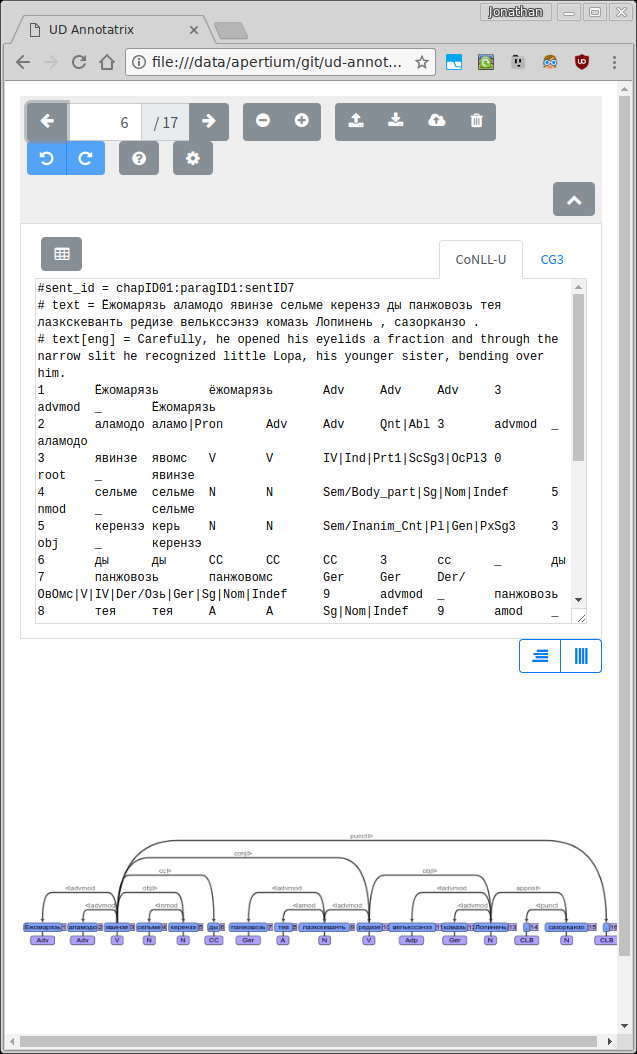
Task: Click the text area scrollbar up arrow
Action: pyautogui.click(x=579, y=287)
